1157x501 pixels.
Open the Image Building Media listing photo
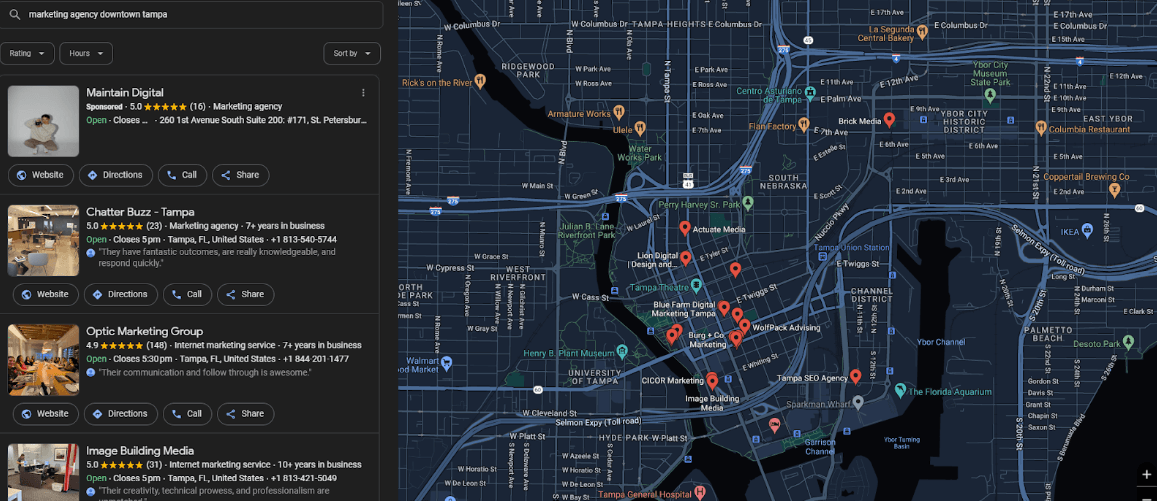pos(44,472)
